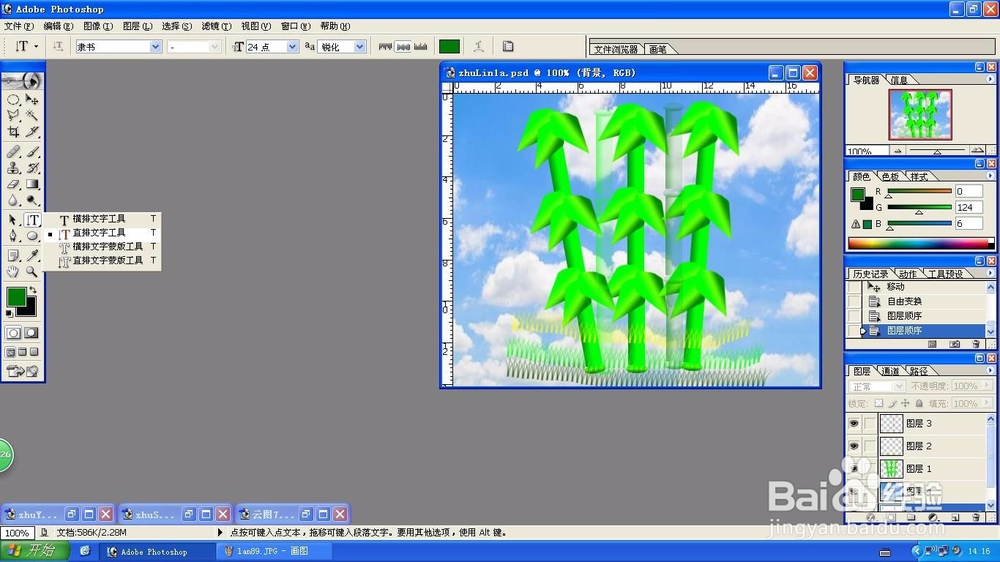Screen dimensions: 1000x562
Task: Hide 图层 3 visibility eye
Action: (x=854, y=424)
